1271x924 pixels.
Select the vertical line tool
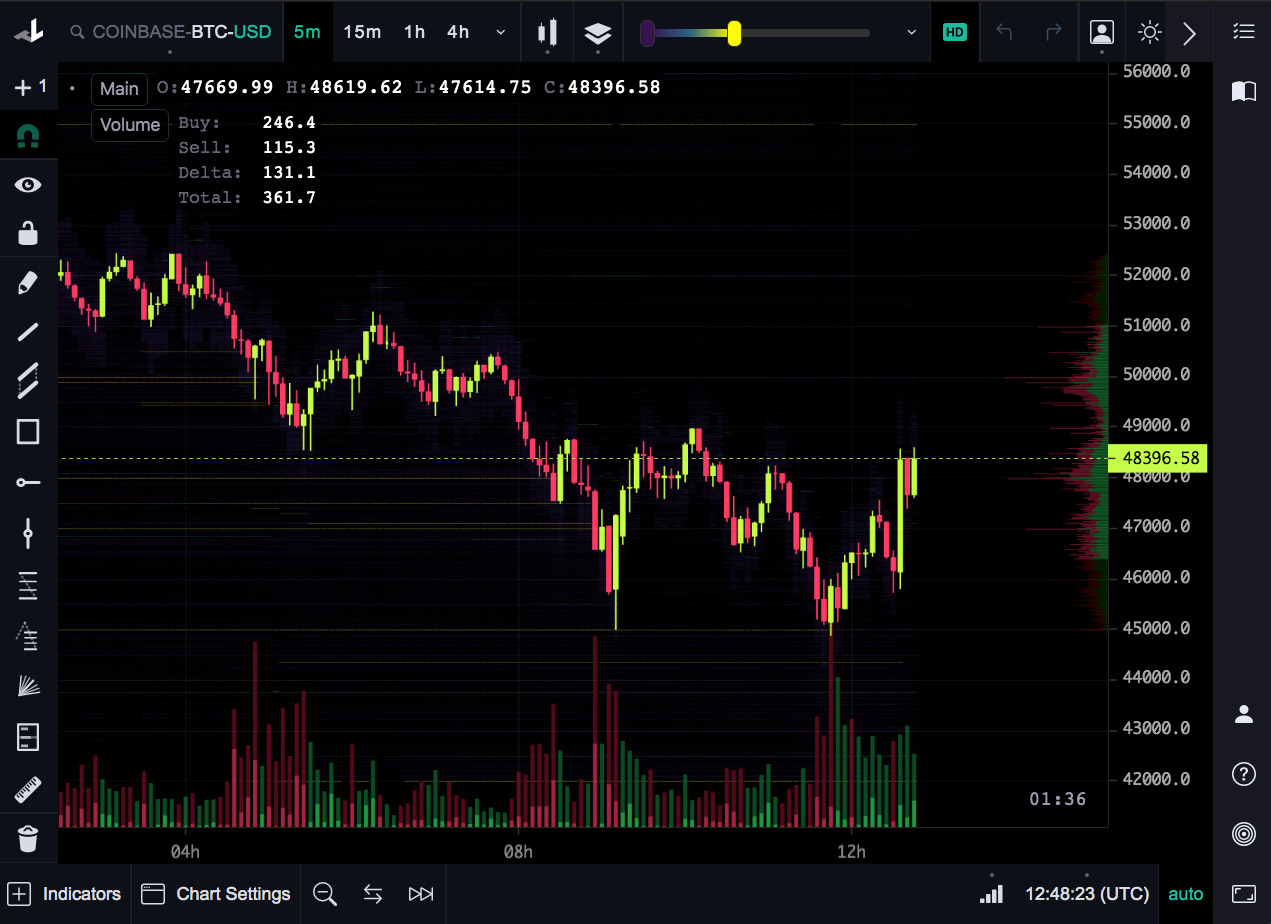pos(28,533)
